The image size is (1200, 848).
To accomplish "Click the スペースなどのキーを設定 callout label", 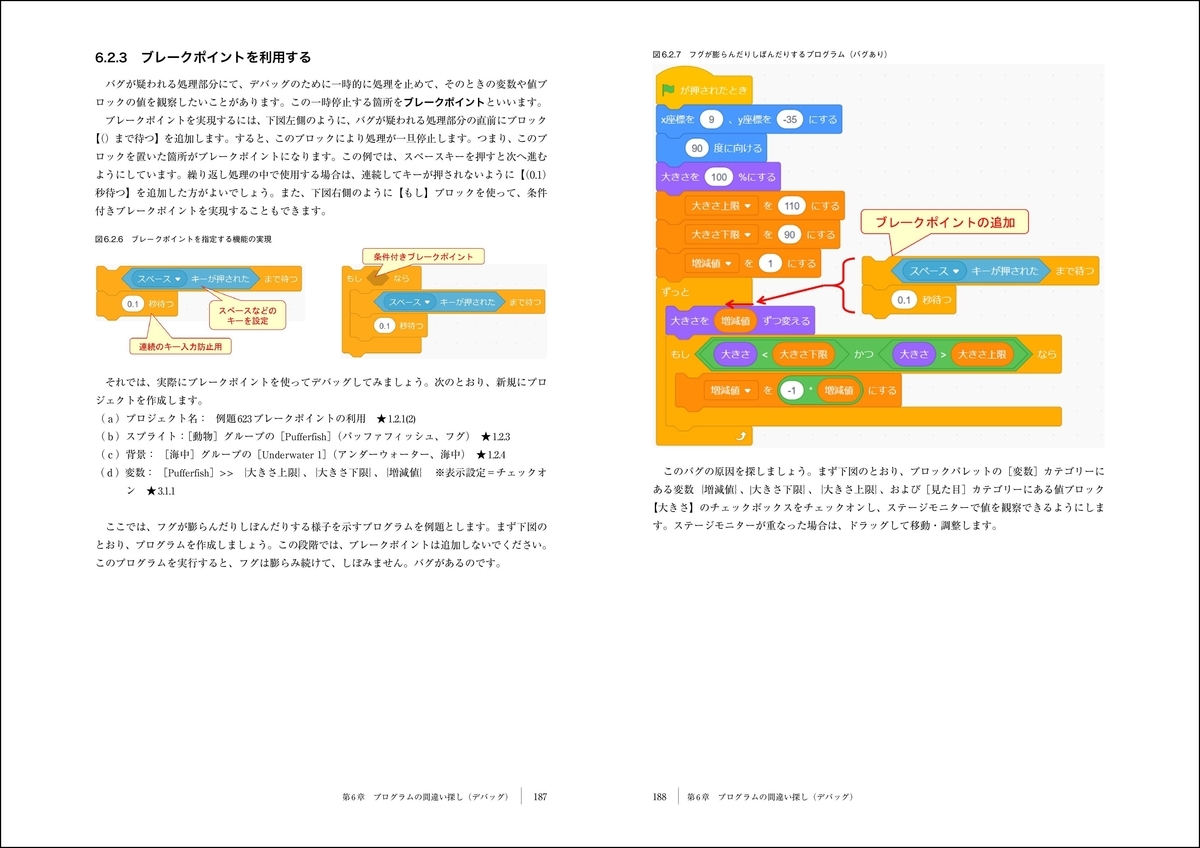I will 246,316.
